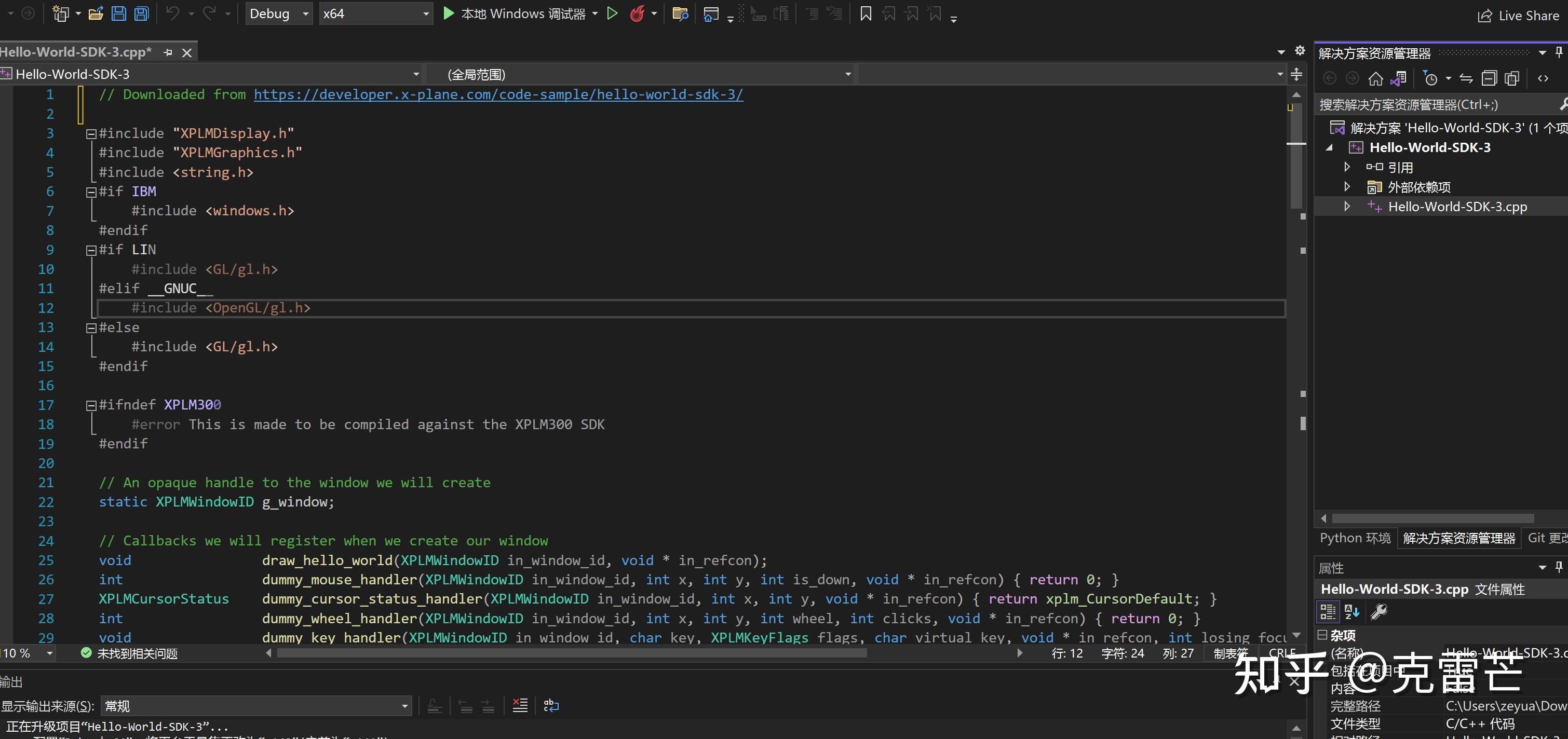The width and height of the screenshot is (1568, 739).
Task: Click the Hot Reload flame icon
Action: coord(637,13)
